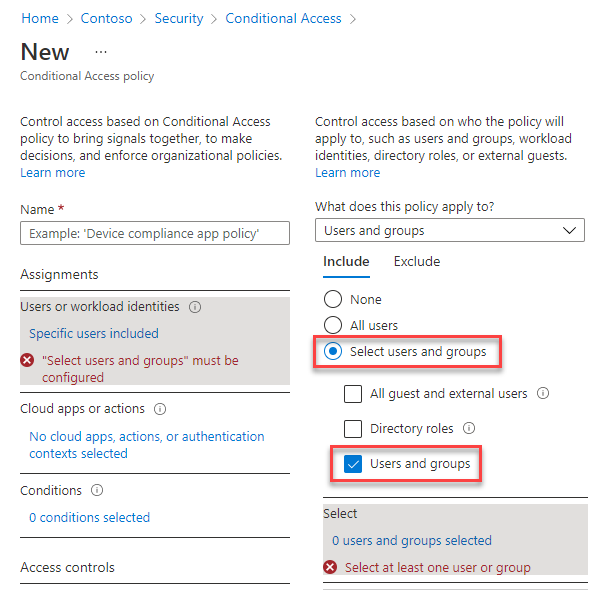Type in the policy Name field
The height and width of the screenshot is (593, 609).
click(155, 233)
